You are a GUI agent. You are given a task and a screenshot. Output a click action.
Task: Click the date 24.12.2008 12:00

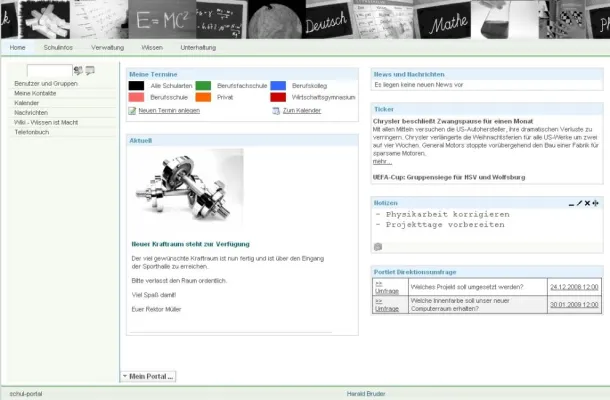click(574, 287)
